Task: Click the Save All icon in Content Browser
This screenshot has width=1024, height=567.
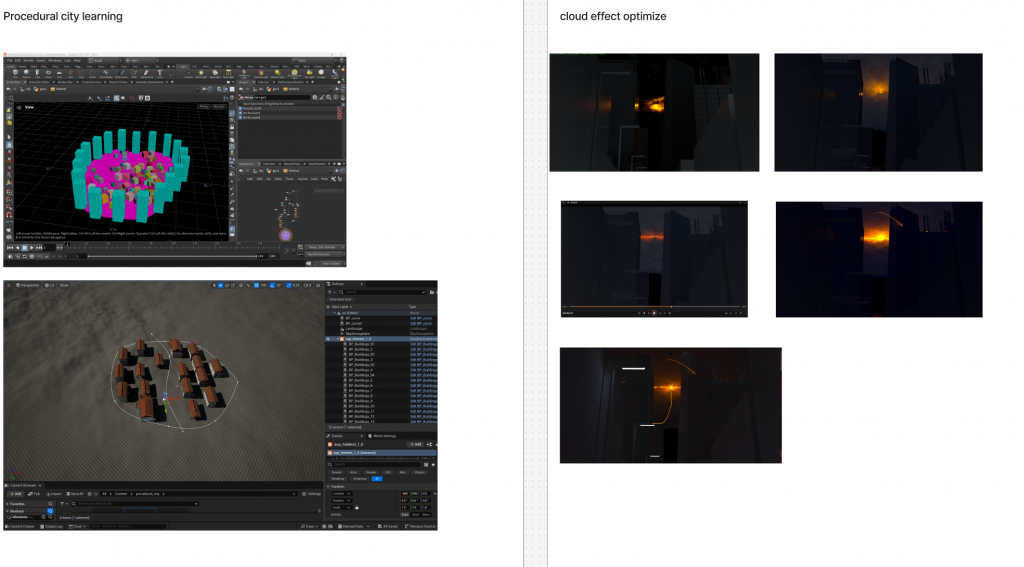Action: click(x=76, y=494)
